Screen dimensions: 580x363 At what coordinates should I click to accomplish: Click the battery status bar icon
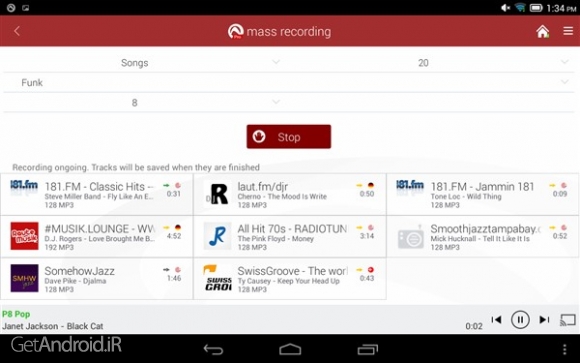click(536, 8)
